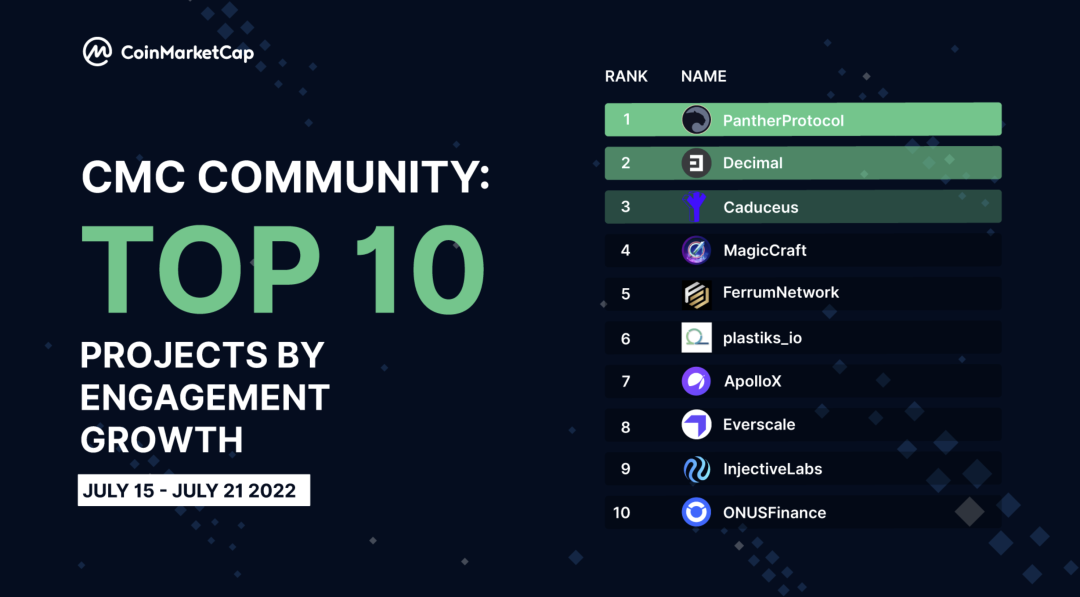The height and width of the screenshot is (597, 1080).
Task: Click the CoinMarketCap brand text
Action: click(x=187, y=53)
